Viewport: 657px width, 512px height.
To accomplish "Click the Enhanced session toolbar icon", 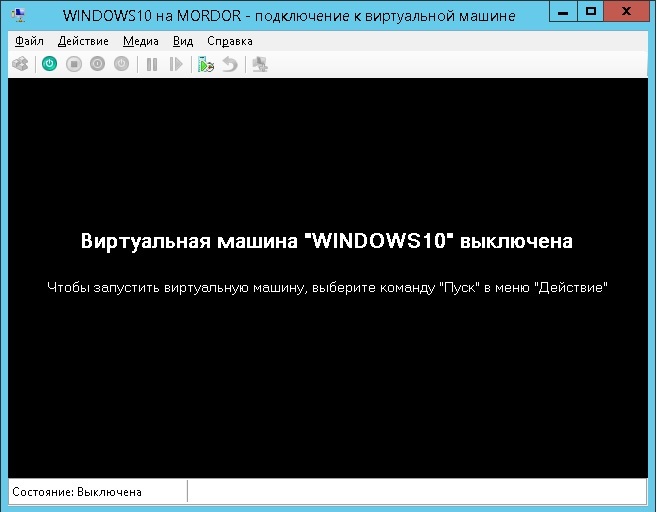I will pyautogui.click(x=260, y=64).
